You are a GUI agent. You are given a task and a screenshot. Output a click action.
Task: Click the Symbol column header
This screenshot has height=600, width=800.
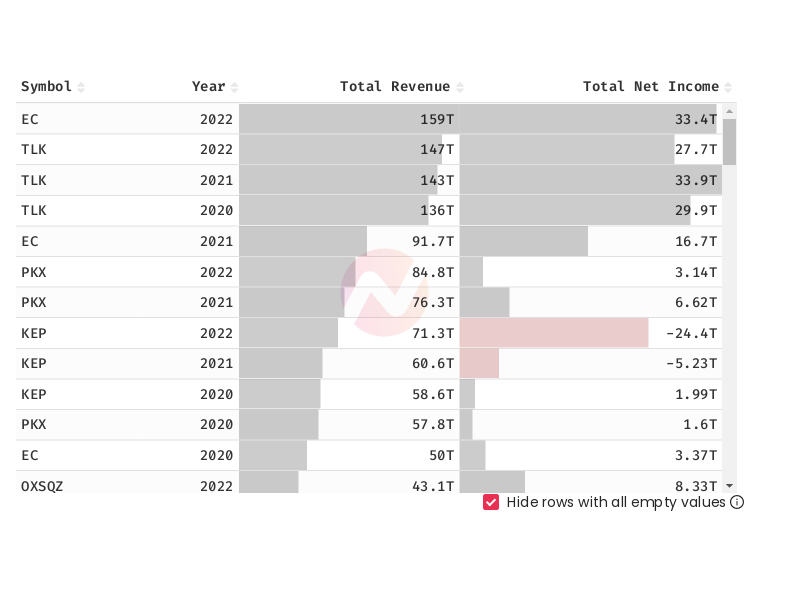[46, 86]
